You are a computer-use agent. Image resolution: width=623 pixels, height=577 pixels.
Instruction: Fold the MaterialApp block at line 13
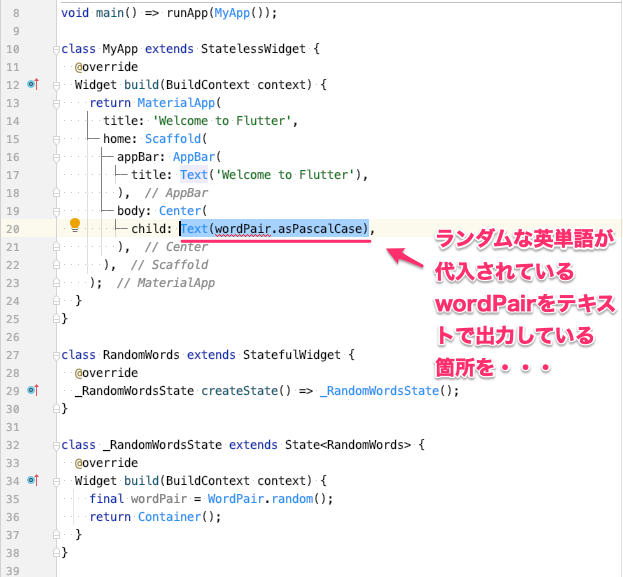click(56, 103)
